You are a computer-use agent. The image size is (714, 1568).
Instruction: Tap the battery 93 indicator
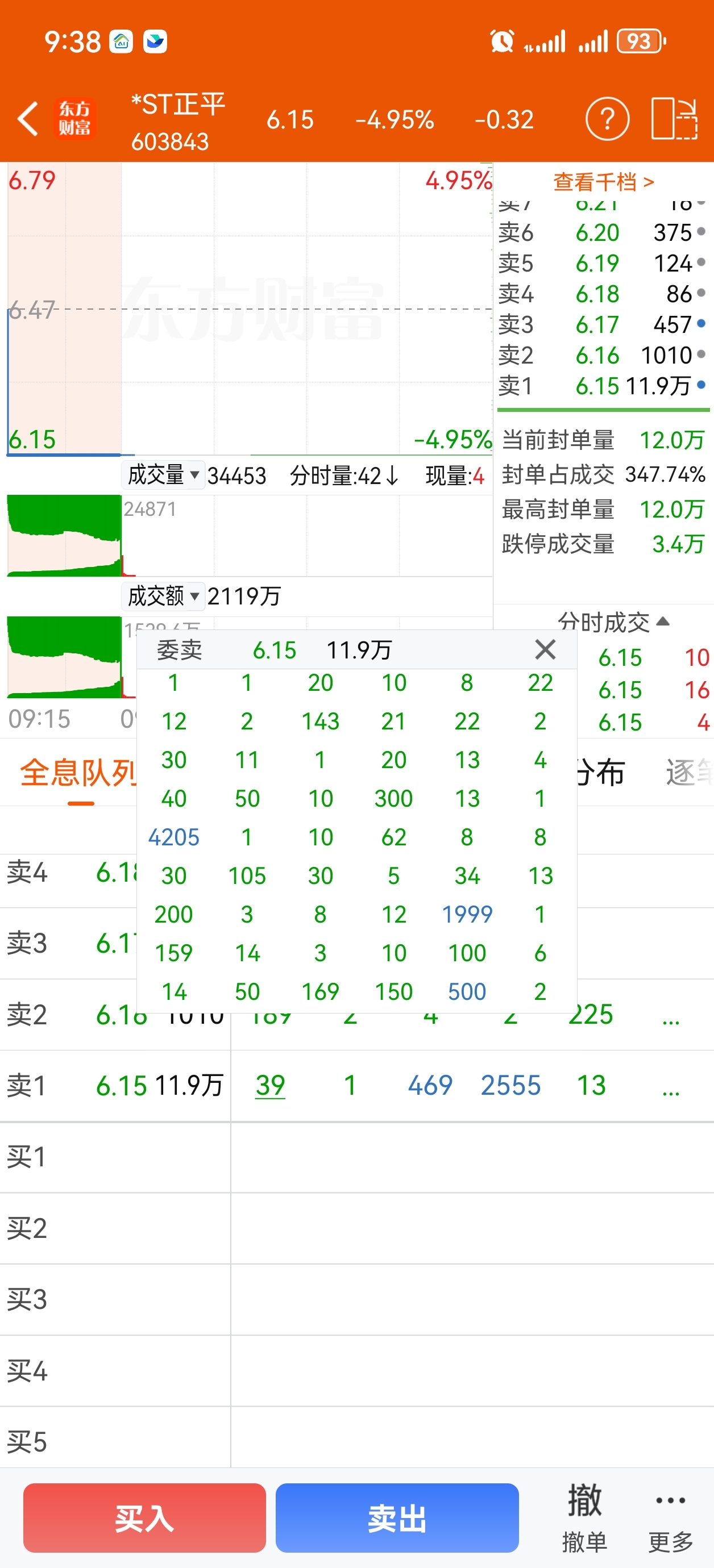(x=641, y=41)
